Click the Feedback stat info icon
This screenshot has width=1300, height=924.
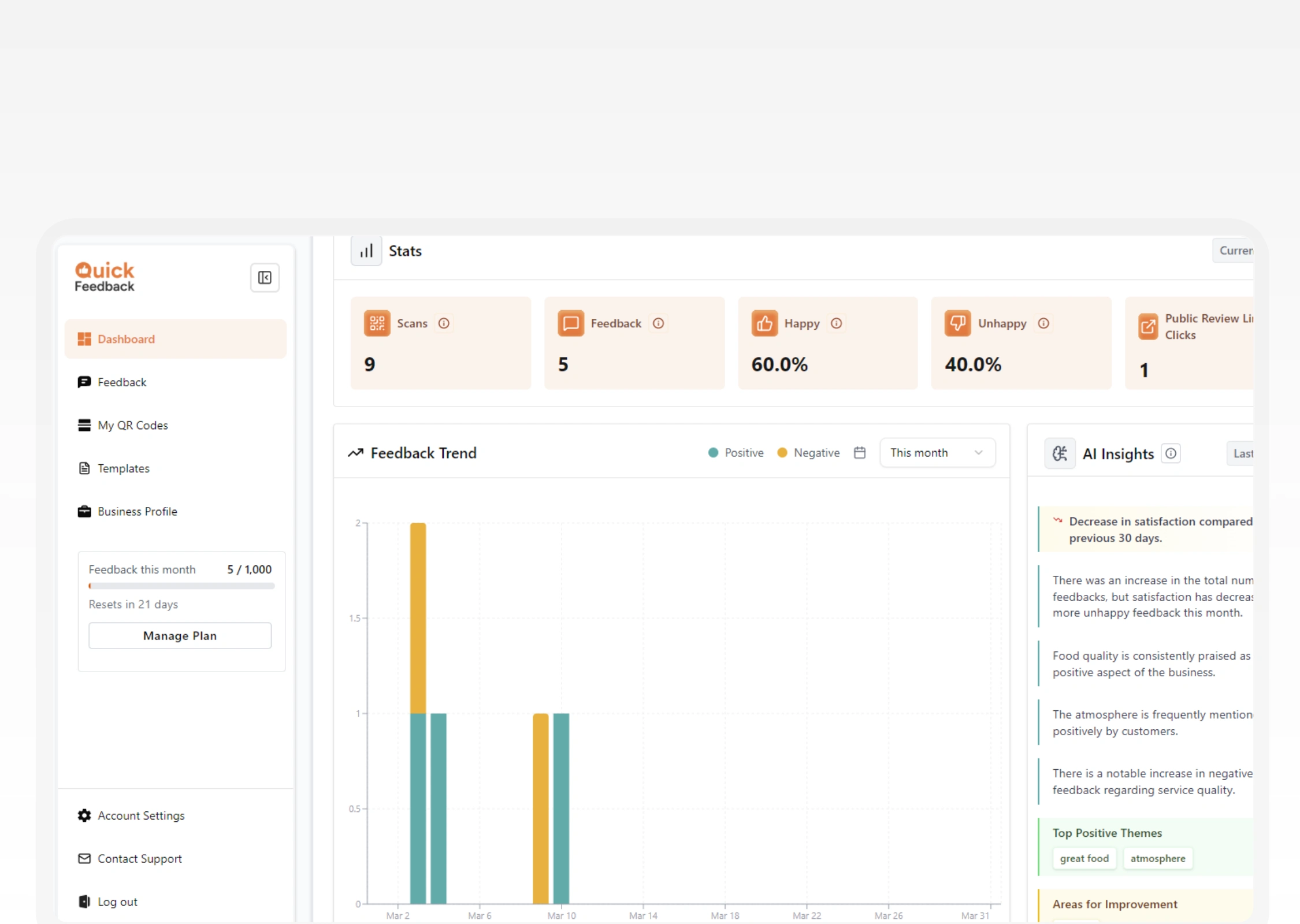click(658, 323)
